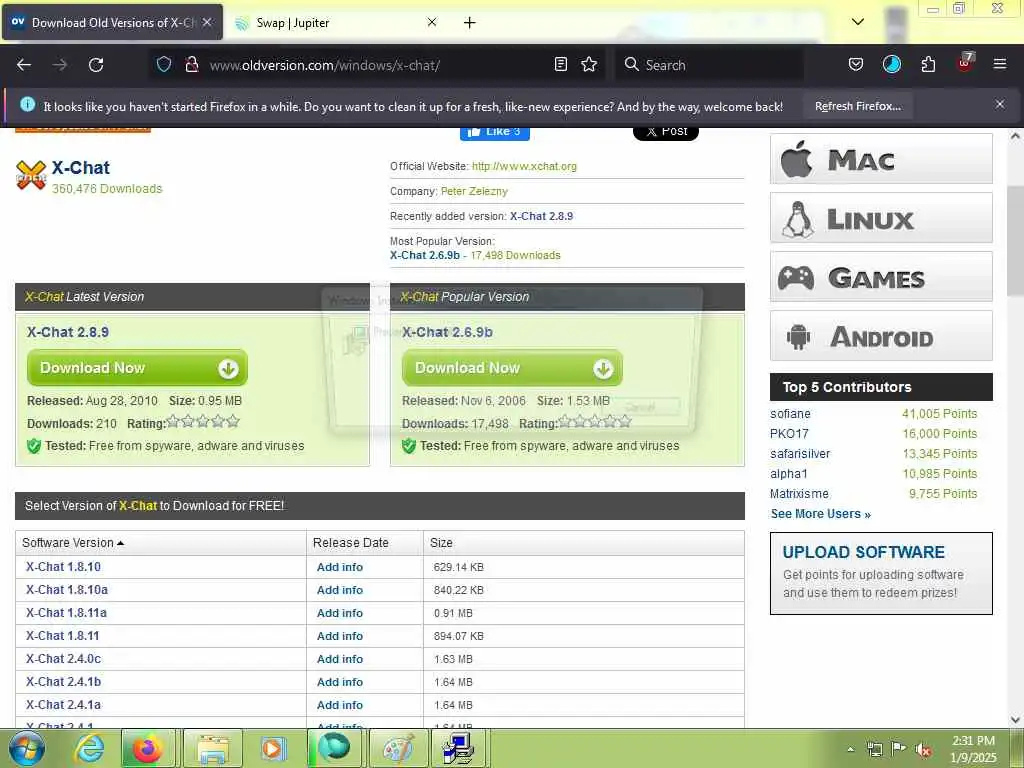Close the Swap | Jupiter tab
The width and height of the screenshot is (1024, 768).
432,22
